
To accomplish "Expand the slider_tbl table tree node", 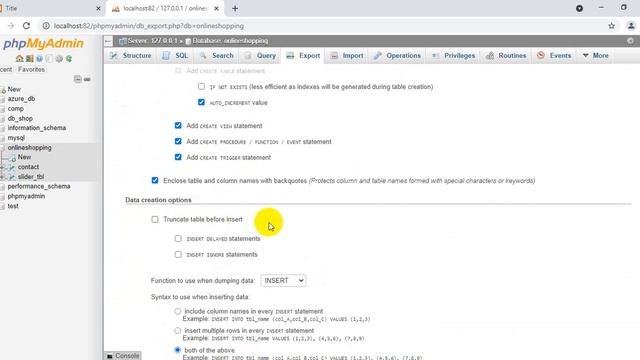I will [x=2, y=177].
